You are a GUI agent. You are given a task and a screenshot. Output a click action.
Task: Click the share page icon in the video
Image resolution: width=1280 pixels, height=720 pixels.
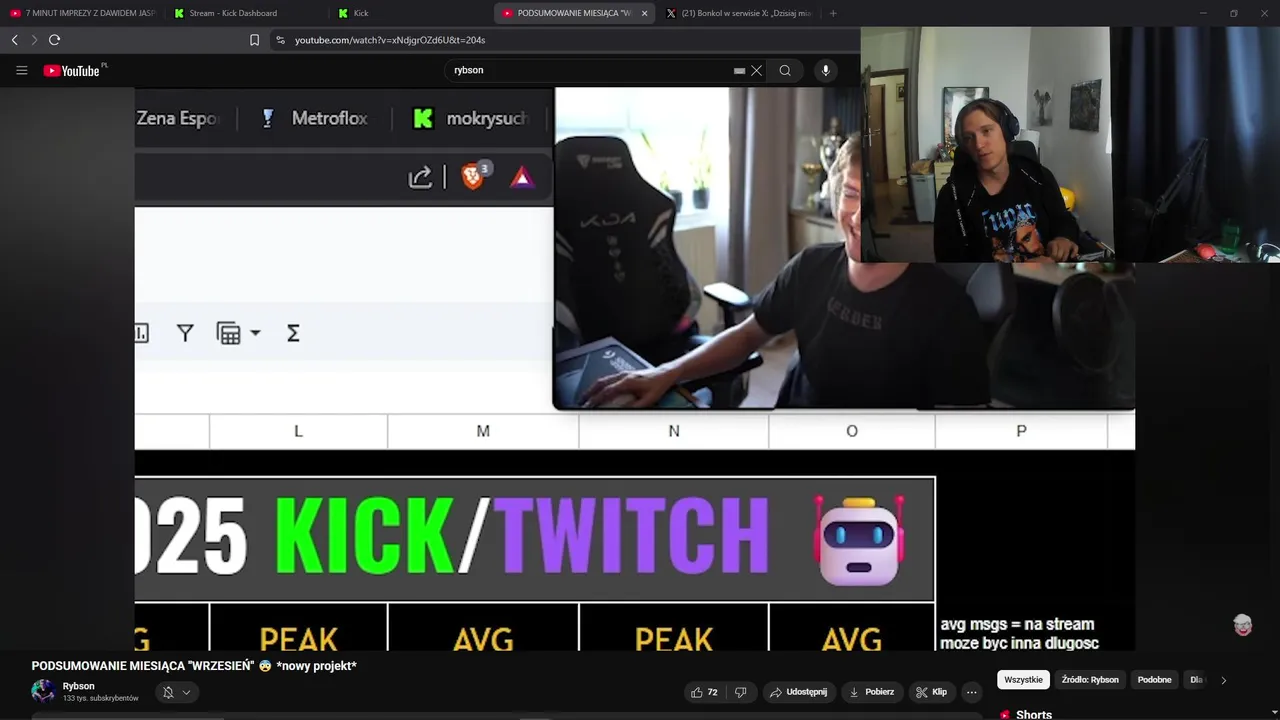[x=420, y=178]
